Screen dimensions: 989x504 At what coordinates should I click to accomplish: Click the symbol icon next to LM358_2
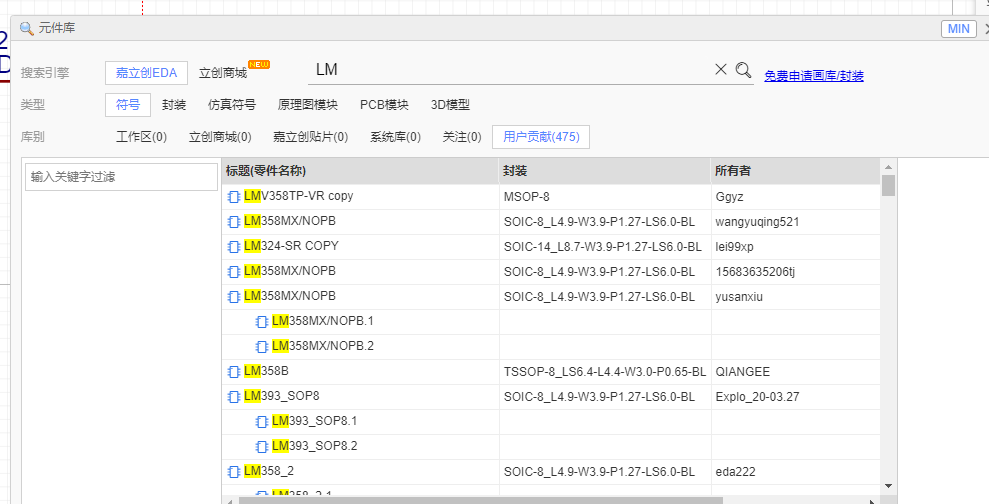(x=234, y=471)
